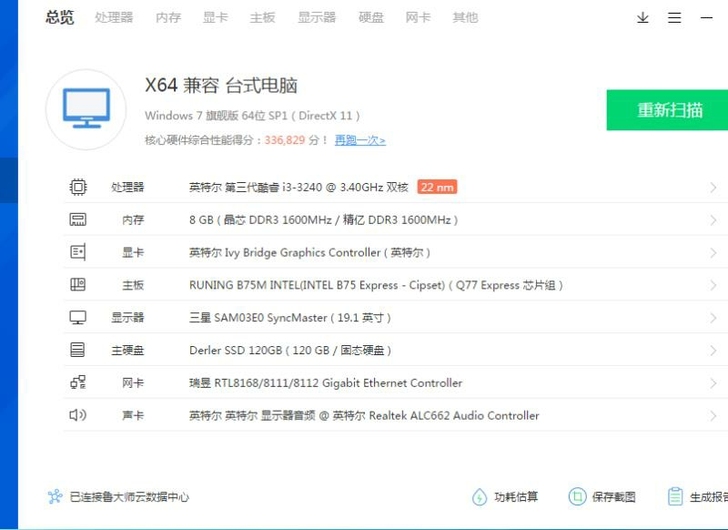Screen dimensions: 728x530
Task: Open 功耗估算 power estimation
Action: coord(516,497)
